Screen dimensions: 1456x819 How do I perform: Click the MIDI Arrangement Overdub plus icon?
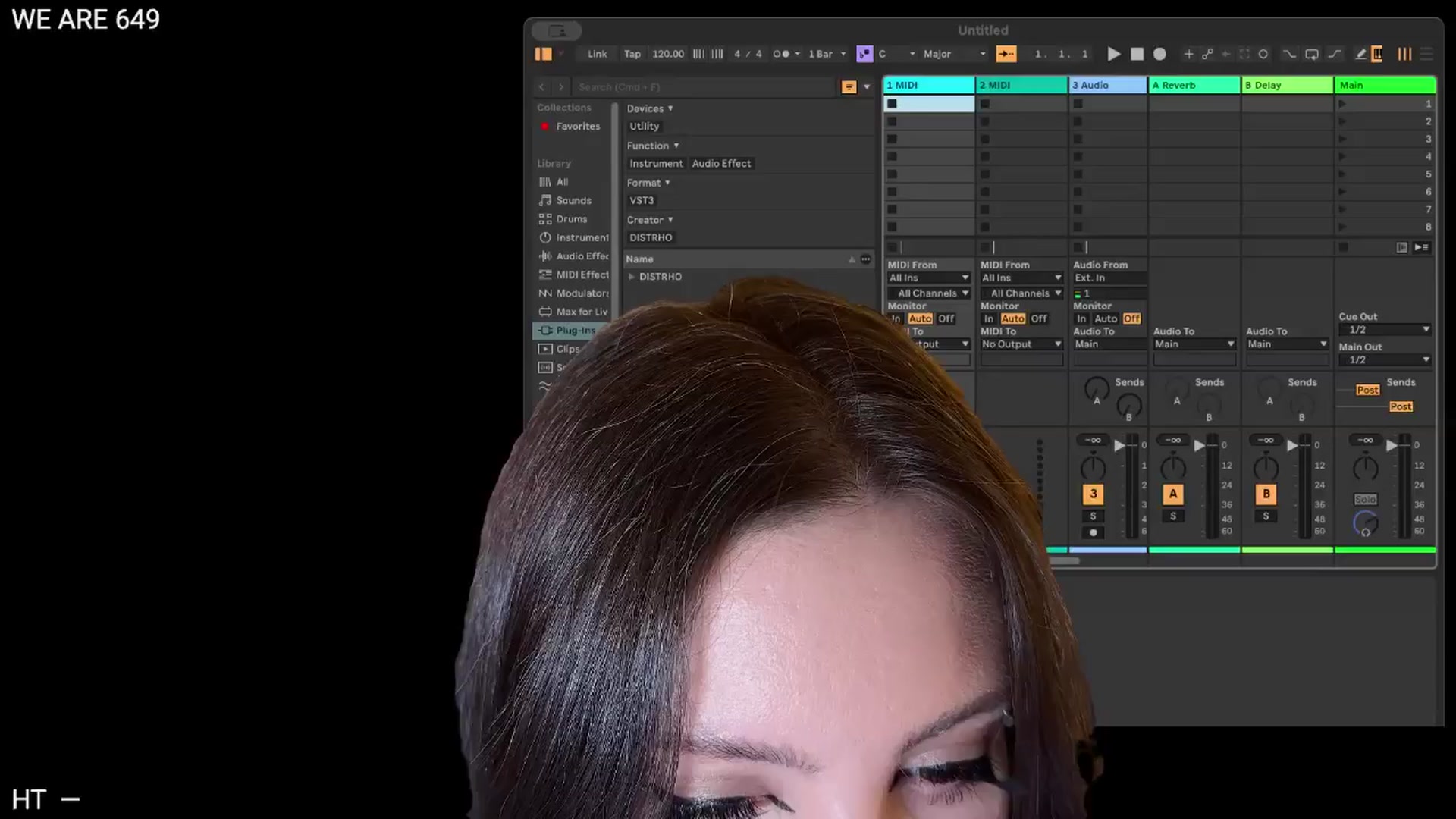coord(1188,54)
